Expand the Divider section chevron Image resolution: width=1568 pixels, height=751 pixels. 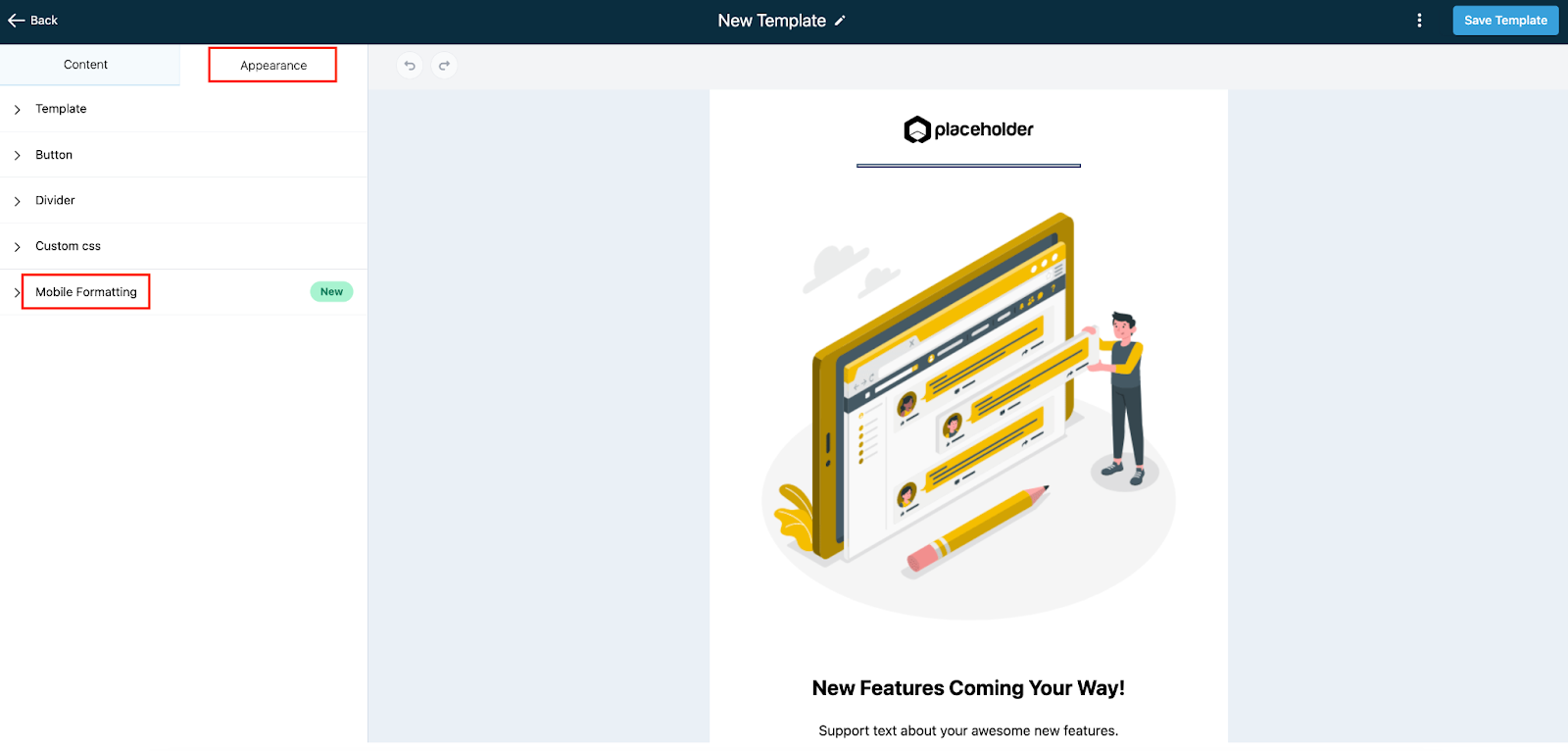coord(17,201)
